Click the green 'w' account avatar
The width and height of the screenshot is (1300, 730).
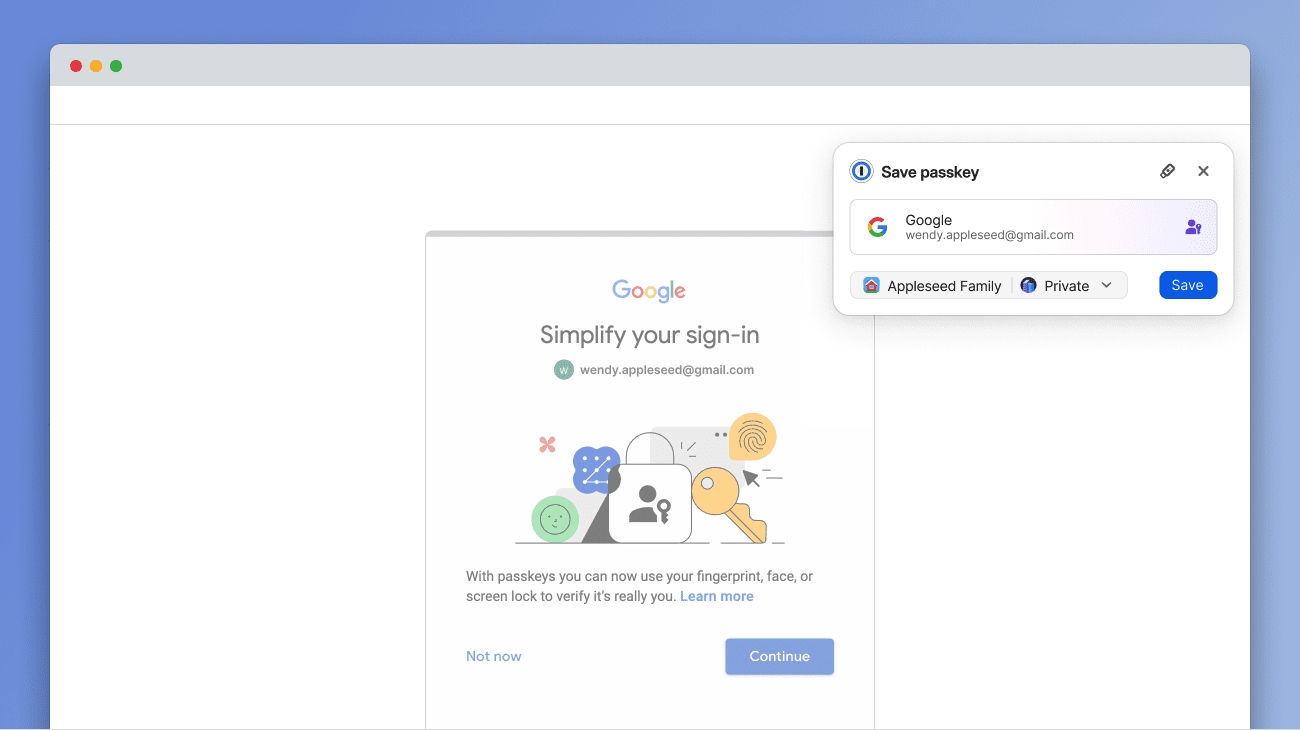point(563,370)
